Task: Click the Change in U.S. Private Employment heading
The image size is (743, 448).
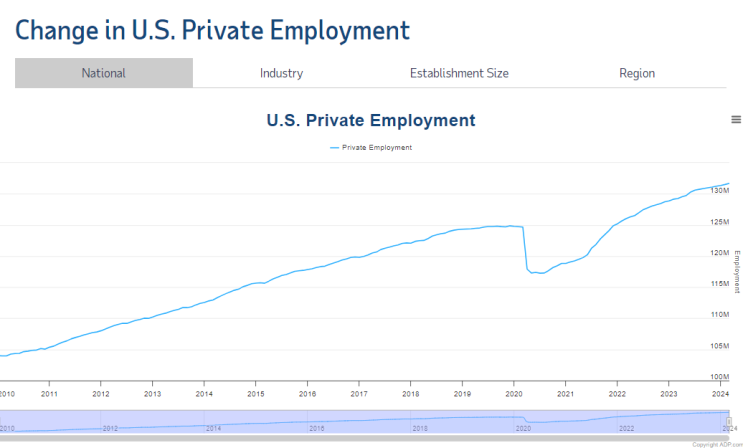Action: point(212,29)
